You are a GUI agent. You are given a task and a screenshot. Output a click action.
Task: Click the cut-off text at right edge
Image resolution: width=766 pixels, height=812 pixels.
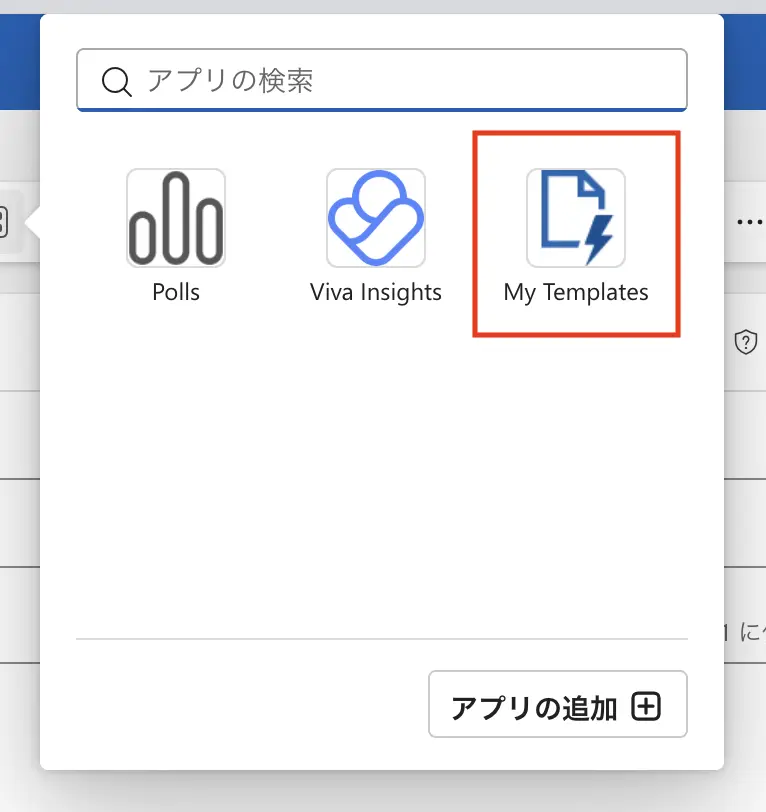pyautogui.click(x=745, y=632)
